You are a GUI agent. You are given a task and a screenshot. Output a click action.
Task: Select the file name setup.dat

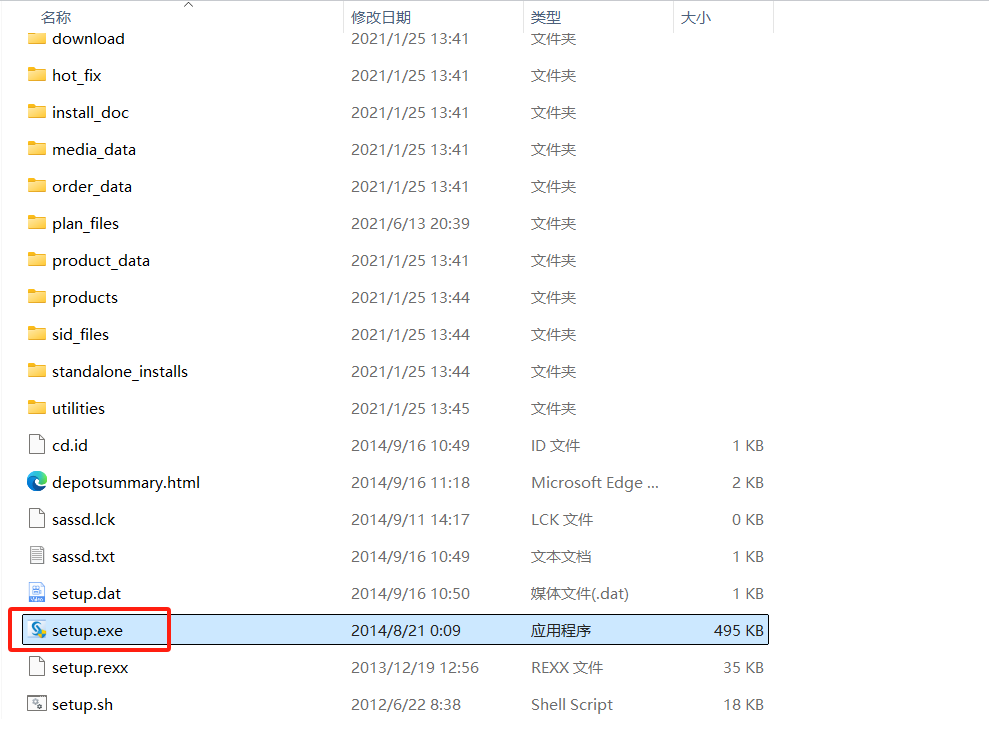[86, 594]
